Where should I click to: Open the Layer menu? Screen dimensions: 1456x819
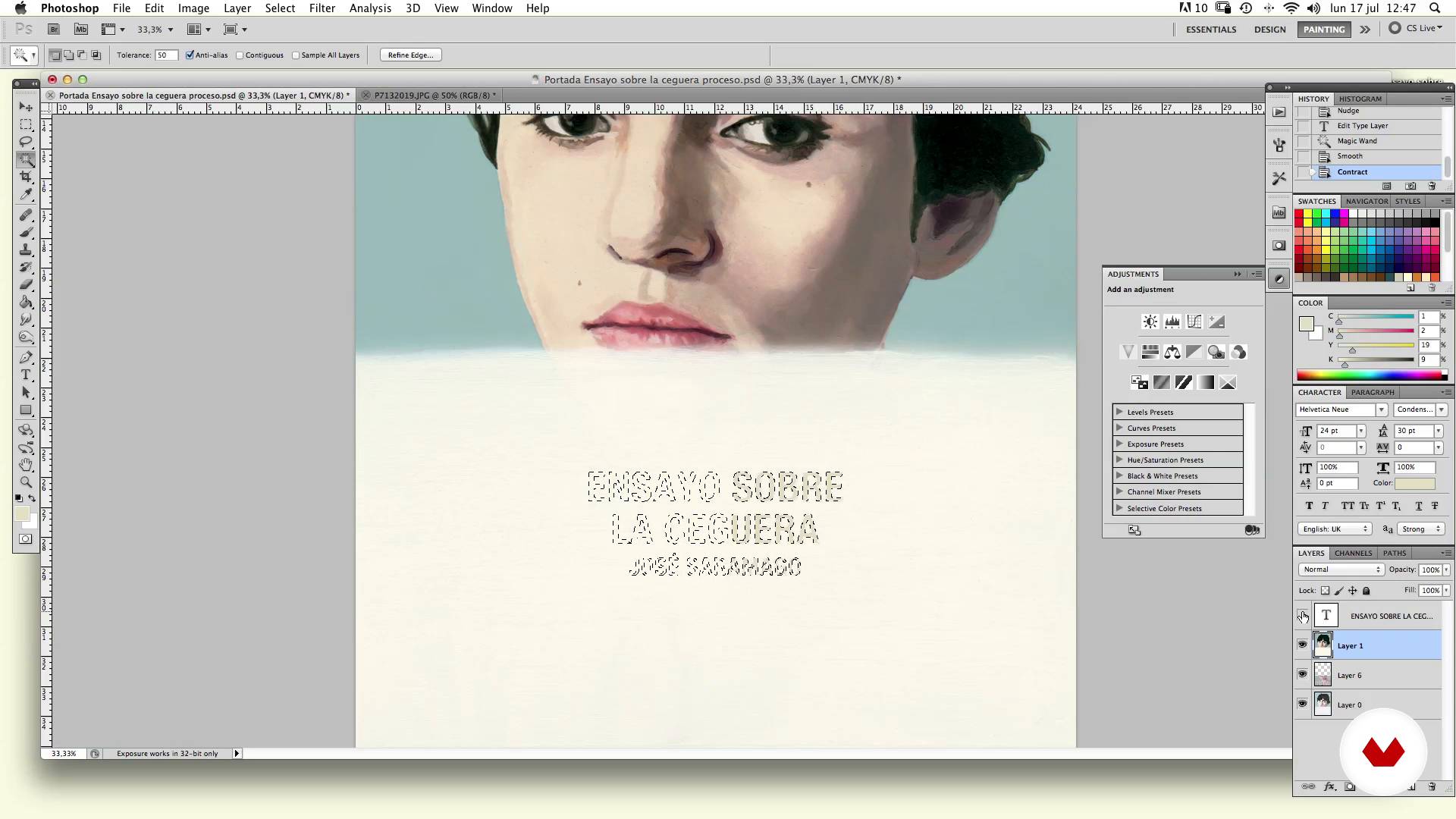pos(237,8)
